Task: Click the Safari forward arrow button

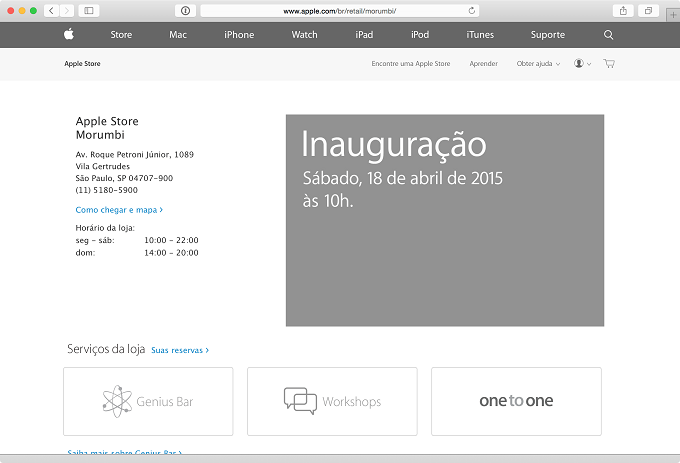Action: coord(66,10)
